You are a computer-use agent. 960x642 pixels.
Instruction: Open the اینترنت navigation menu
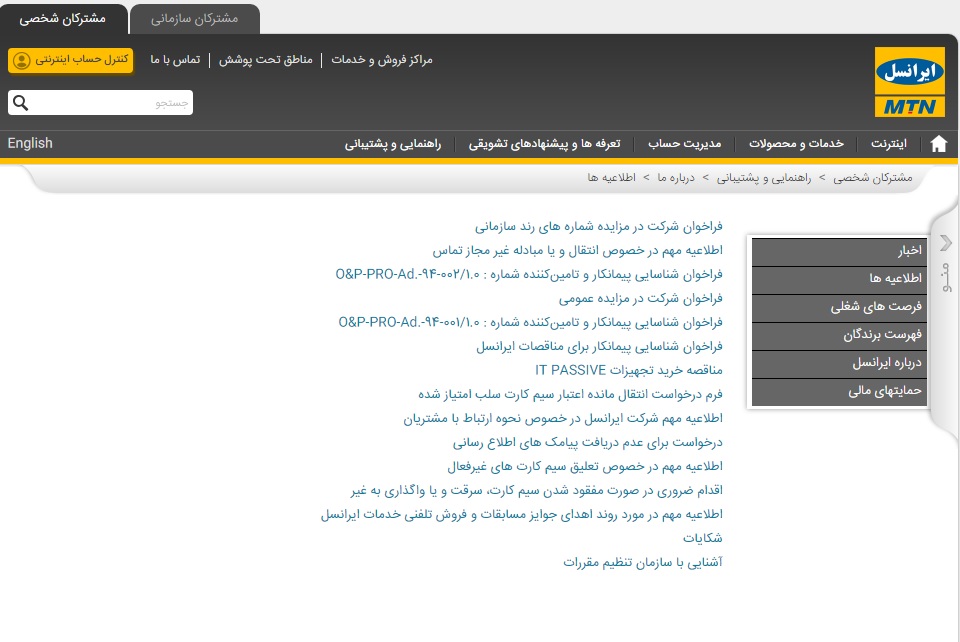pyautogui.click(x=888, y=144)
